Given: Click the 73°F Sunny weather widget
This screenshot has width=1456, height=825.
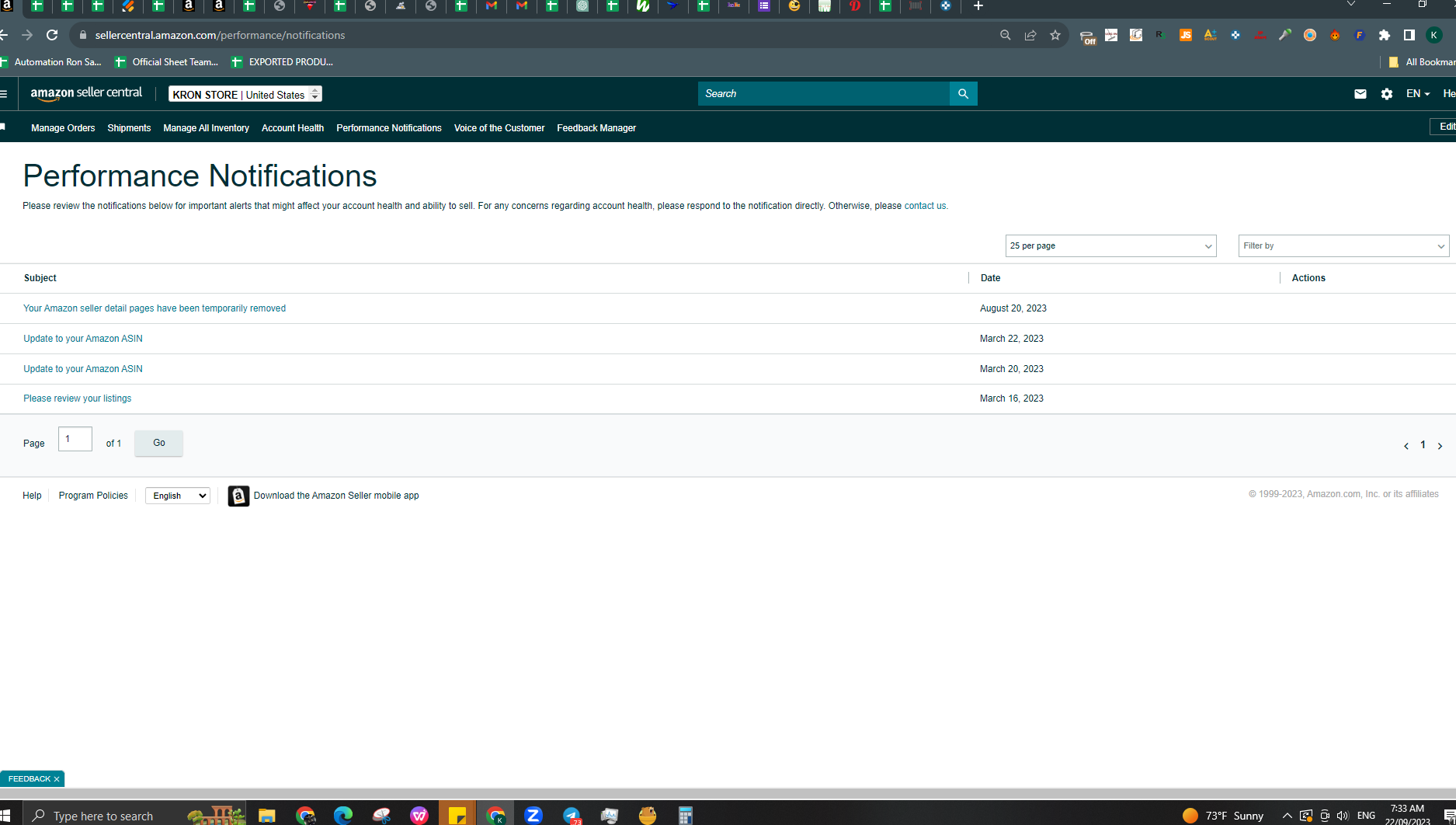Looking at the screenshot, I should coord(1223,815).
